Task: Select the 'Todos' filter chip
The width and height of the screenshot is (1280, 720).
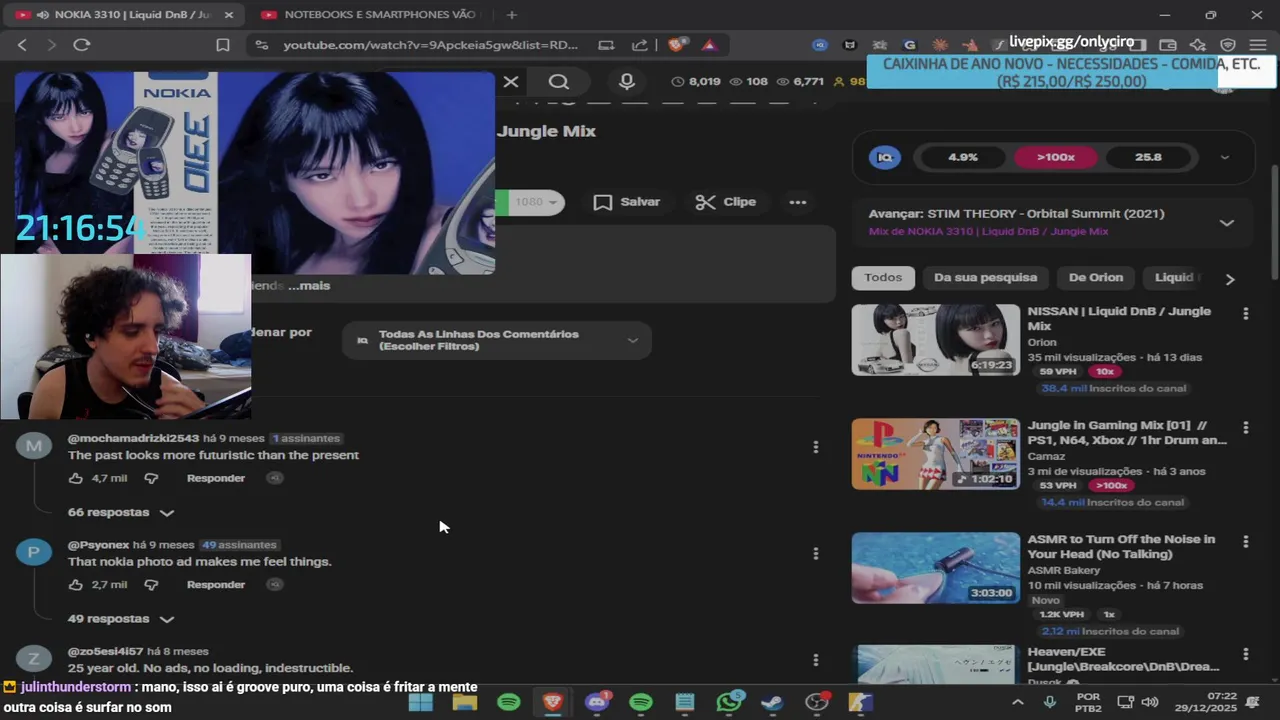Action: tap(883, 277)
